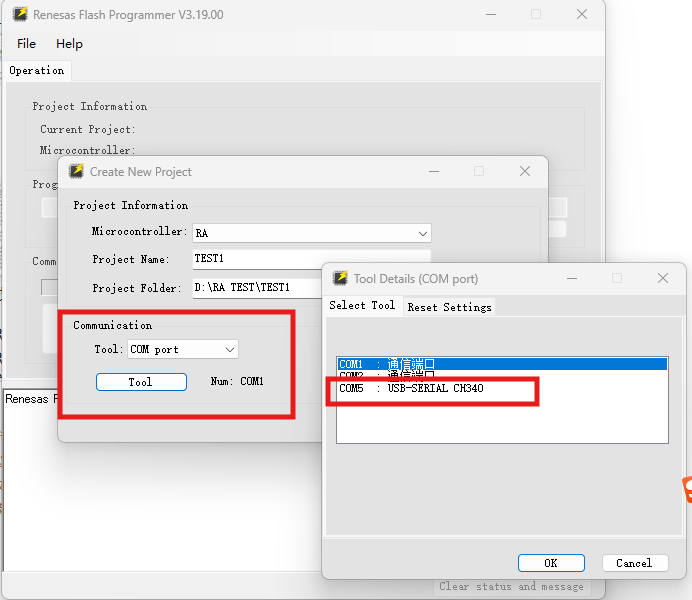Open the Help menu

coord(69,44)
